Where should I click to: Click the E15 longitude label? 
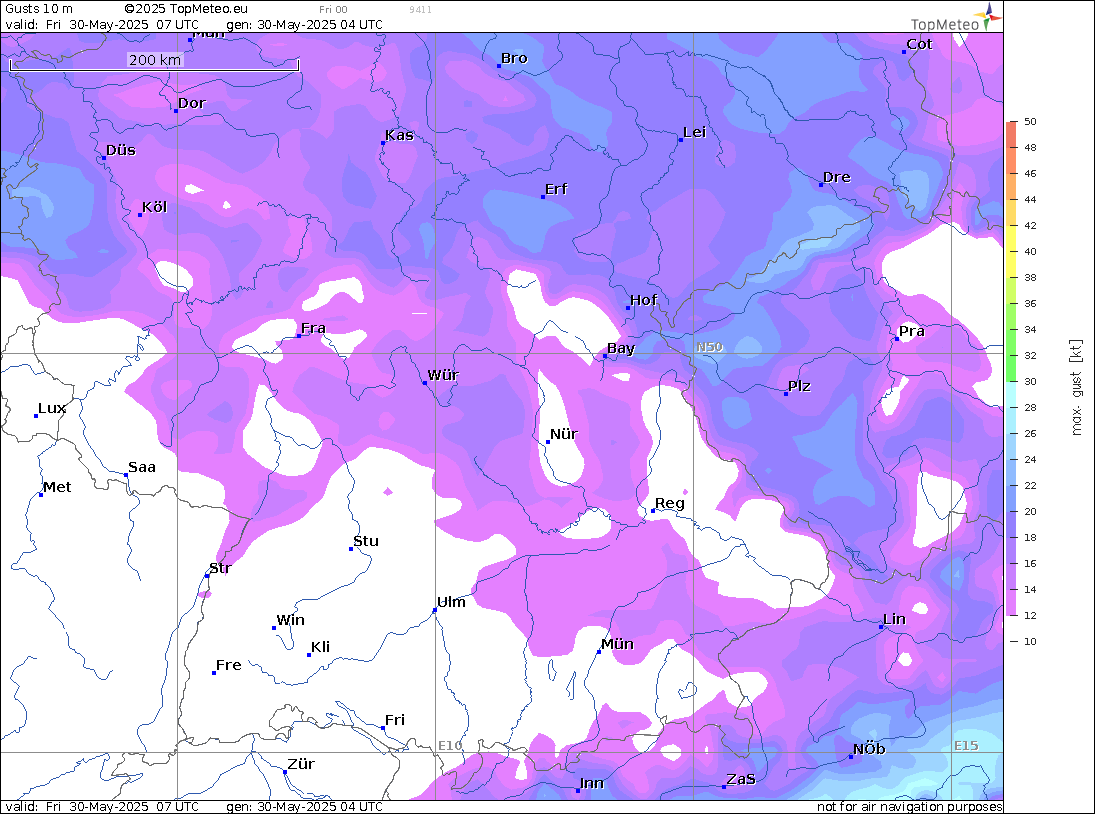tap(966, 746)
